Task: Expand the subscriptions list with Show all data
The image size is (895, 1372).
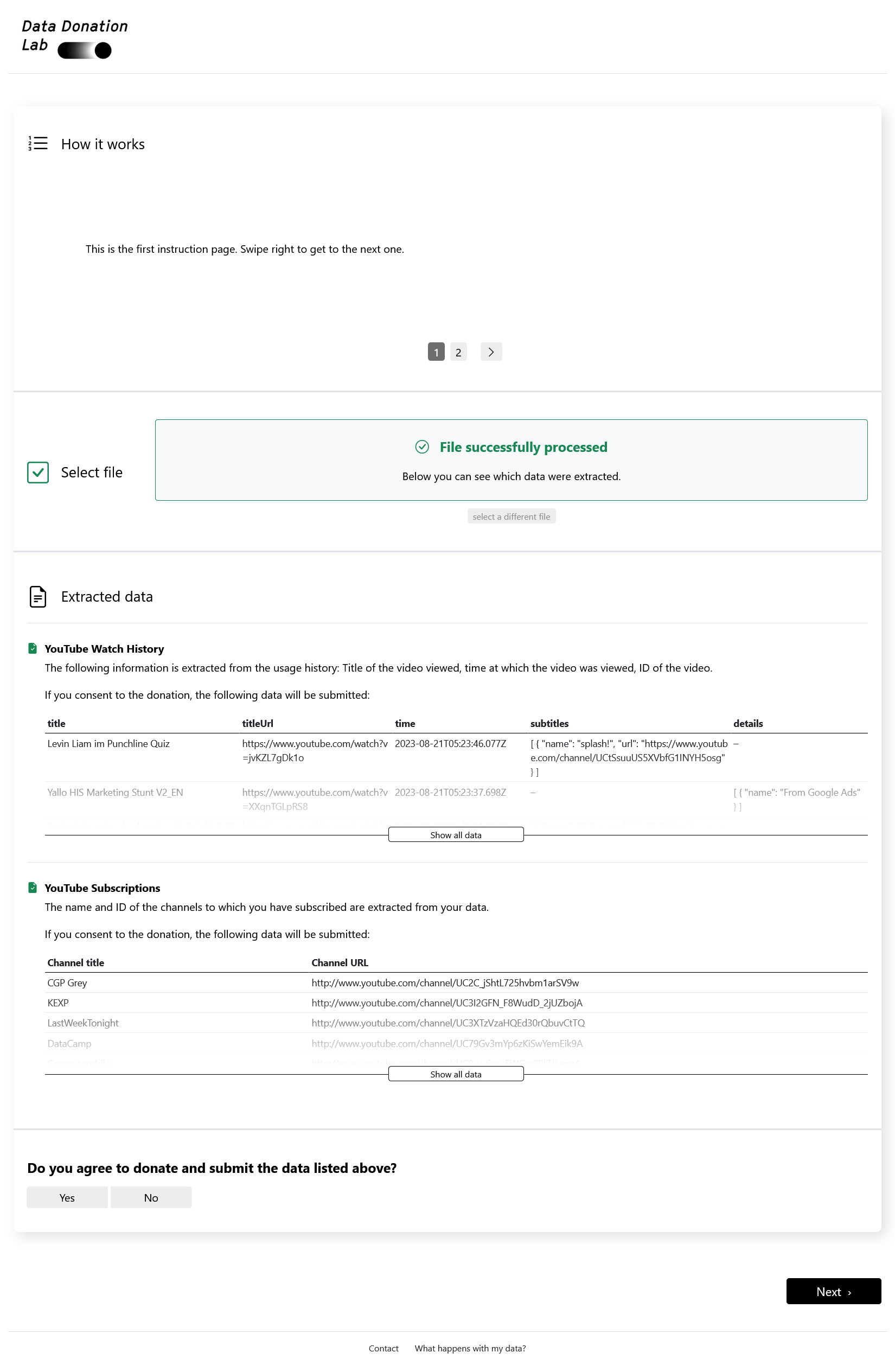Action: pyautogui.click(x=455, y=1074)
